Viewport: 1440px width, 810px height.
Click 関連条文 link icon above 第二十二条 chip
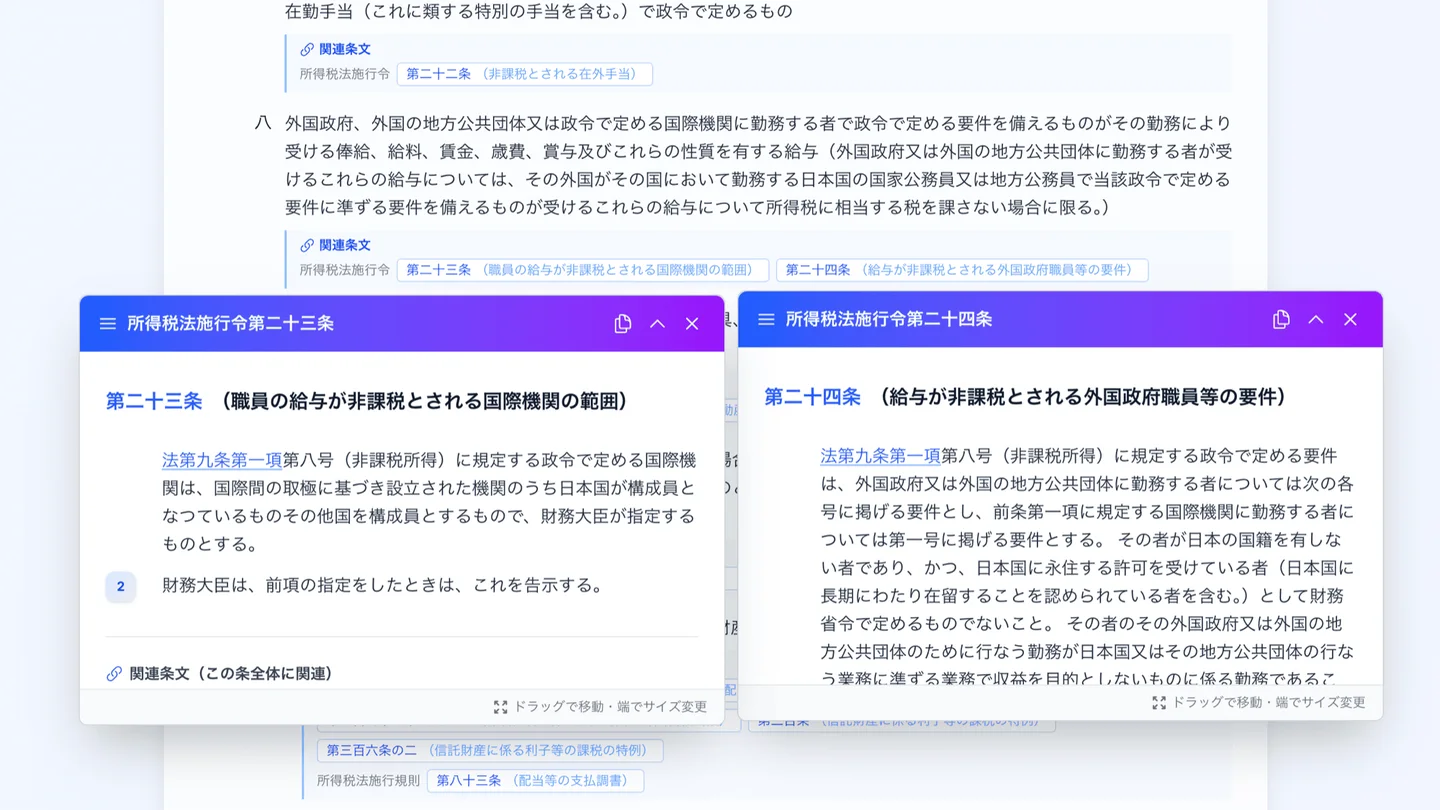pyautogui.click(x=307, y=49)
